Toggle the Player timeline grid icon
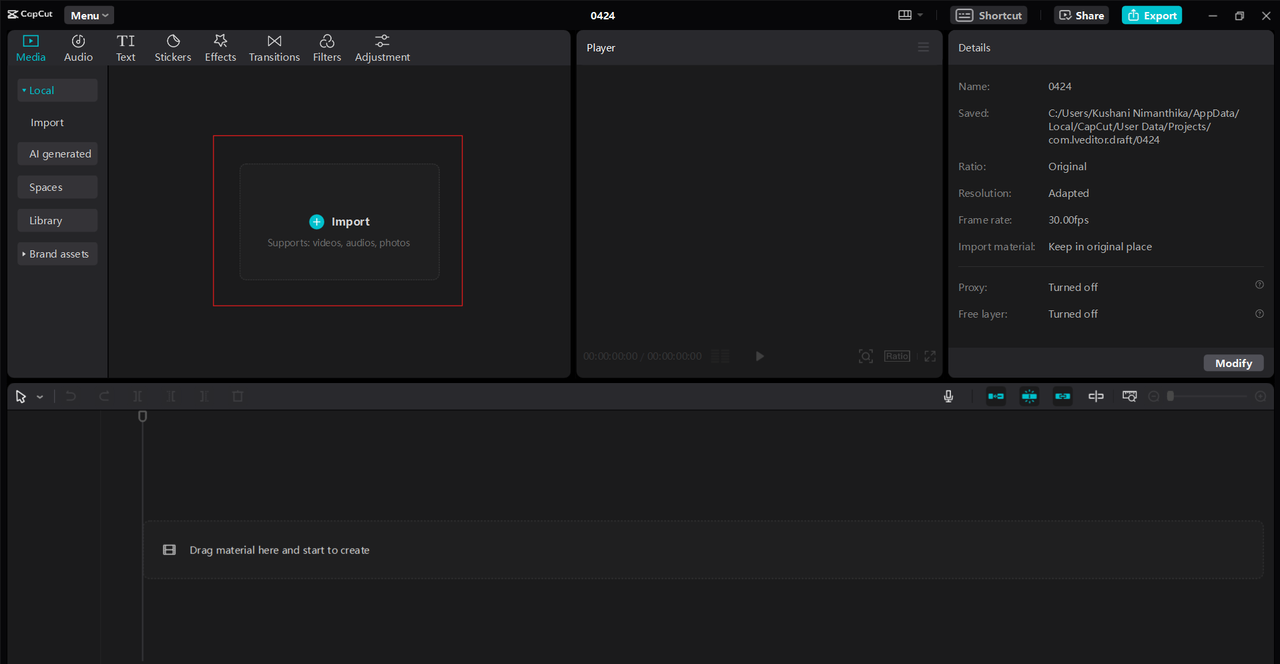This screenshot has width=1280, height=664. pos(720,356)
